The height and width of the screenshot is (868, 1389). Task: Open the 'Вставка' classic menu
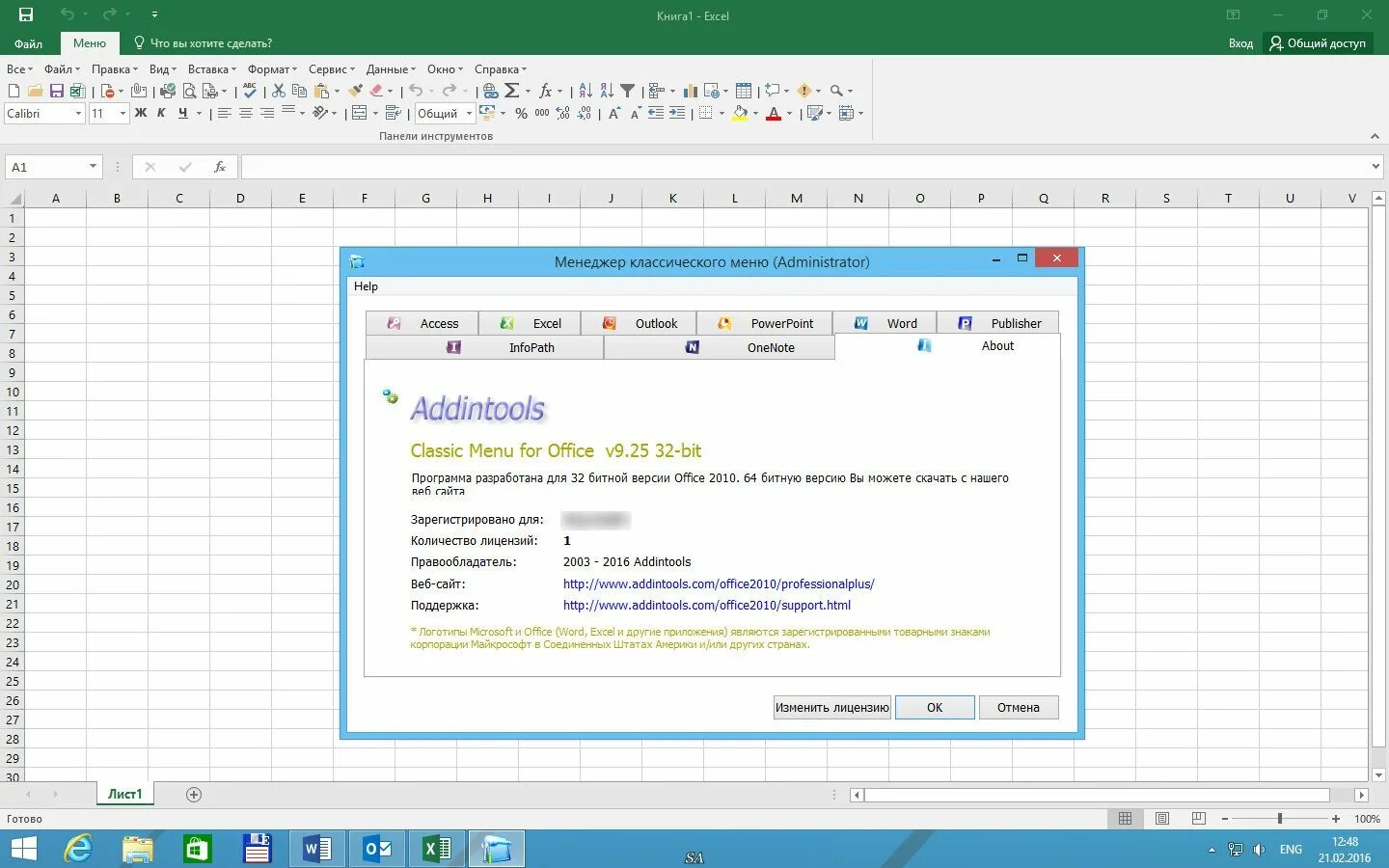click(x=211, y=69)
